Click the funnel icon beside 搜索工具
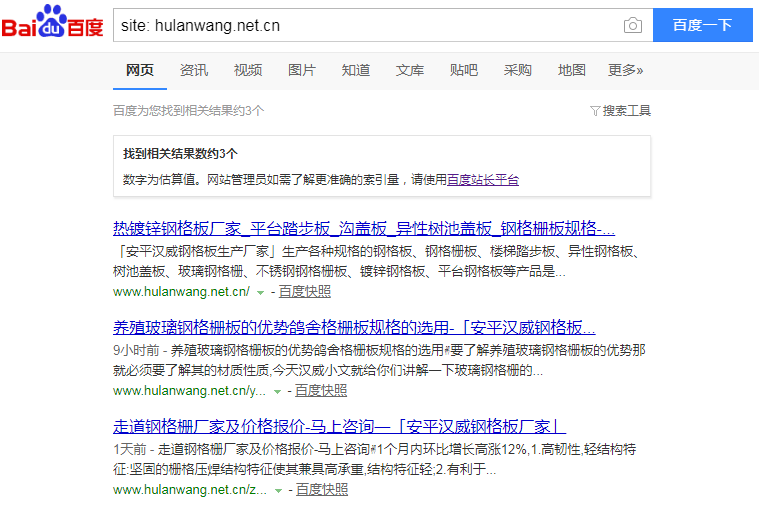 pos(595,111)
